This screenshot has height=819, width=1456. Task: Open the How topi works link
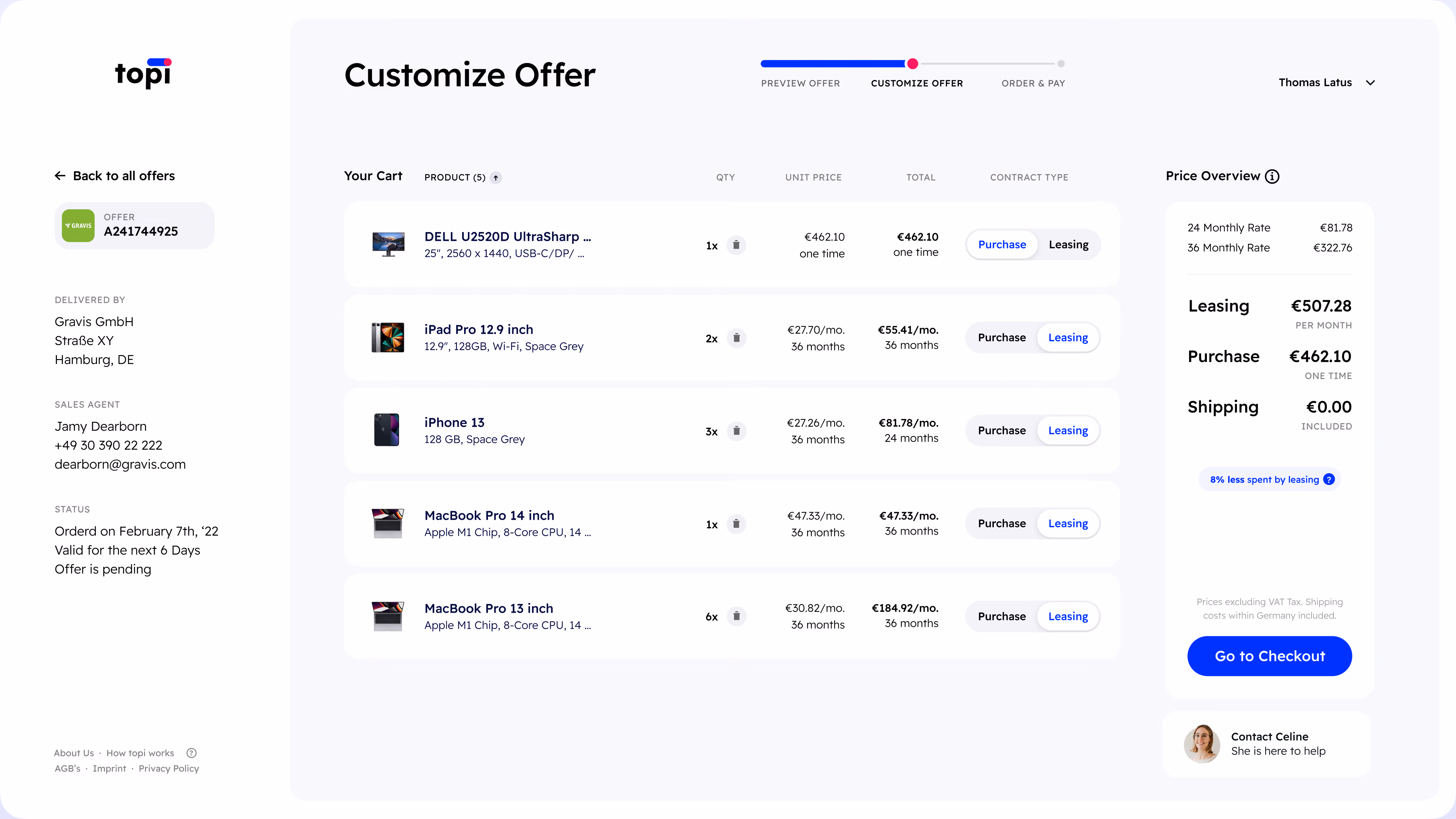140,753
